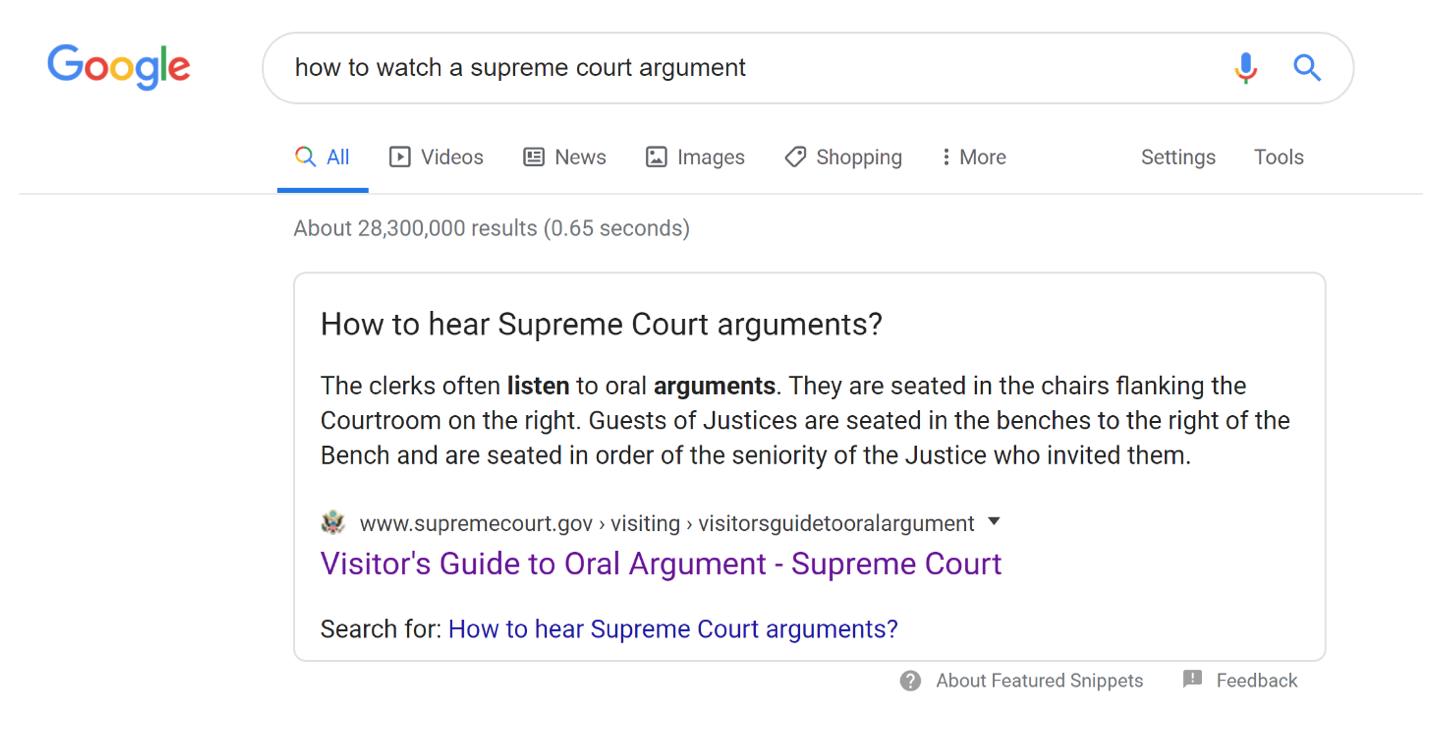Click the microphone voice search icon

[x=1245, y=68]
